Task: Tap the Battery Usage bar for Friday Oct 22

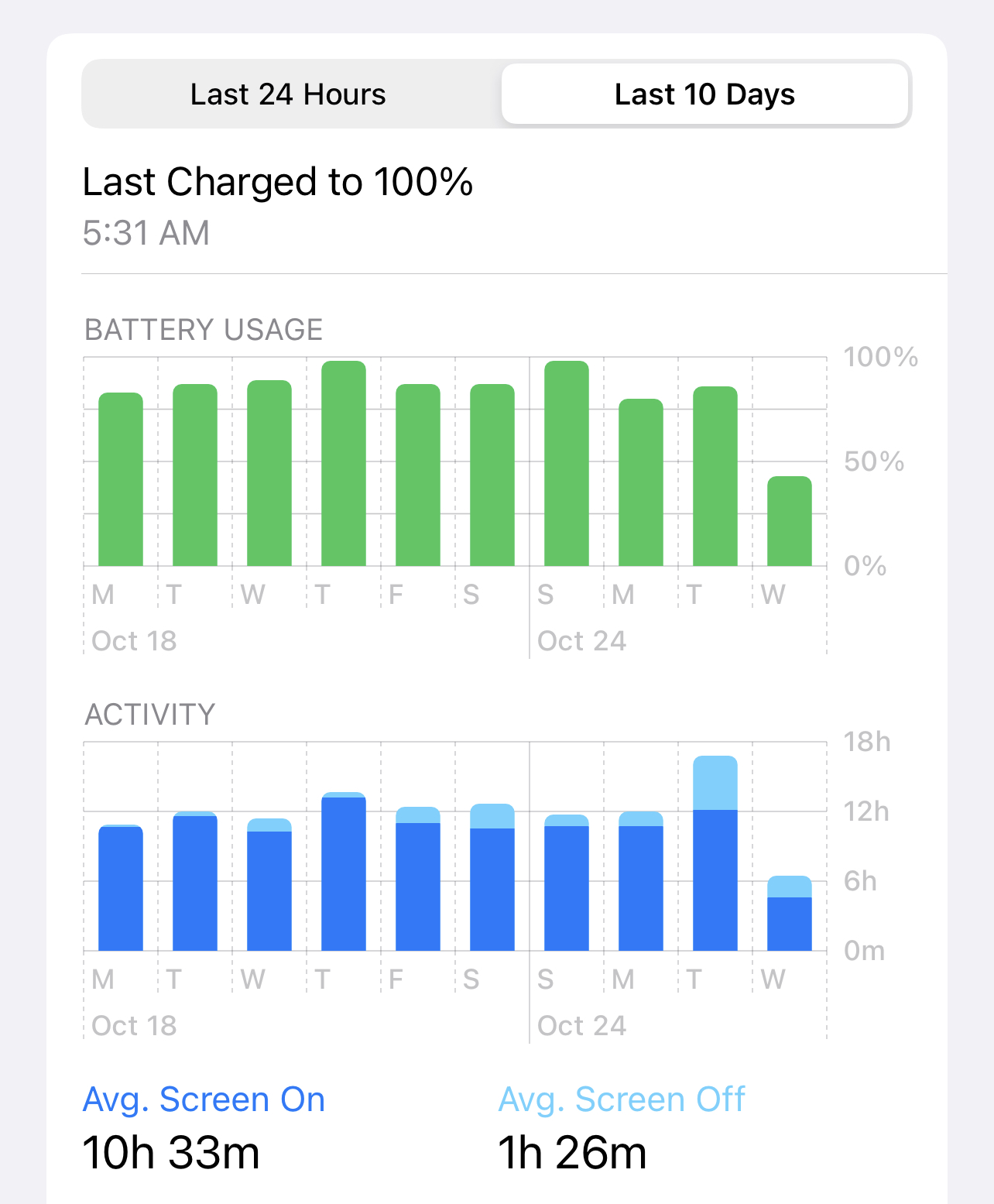Action: 418,475
